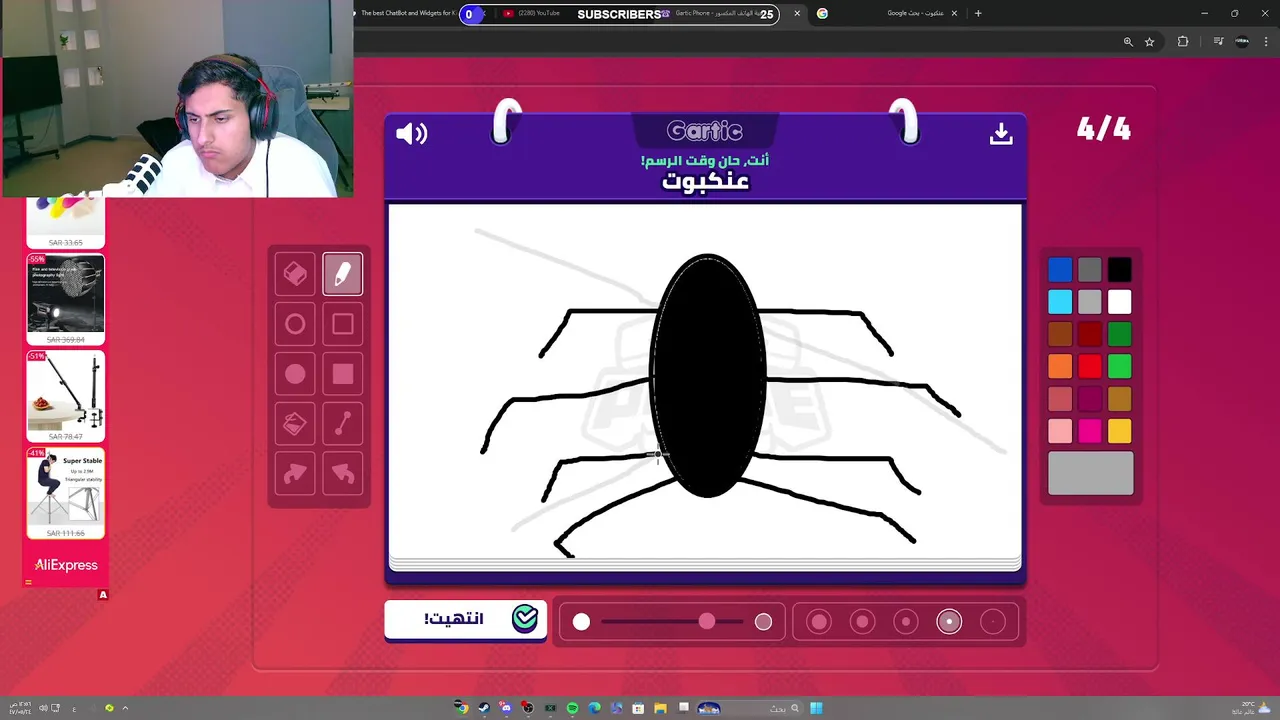Click the AliExpress logo link
Screen dimensions: 1280x720
66,565
